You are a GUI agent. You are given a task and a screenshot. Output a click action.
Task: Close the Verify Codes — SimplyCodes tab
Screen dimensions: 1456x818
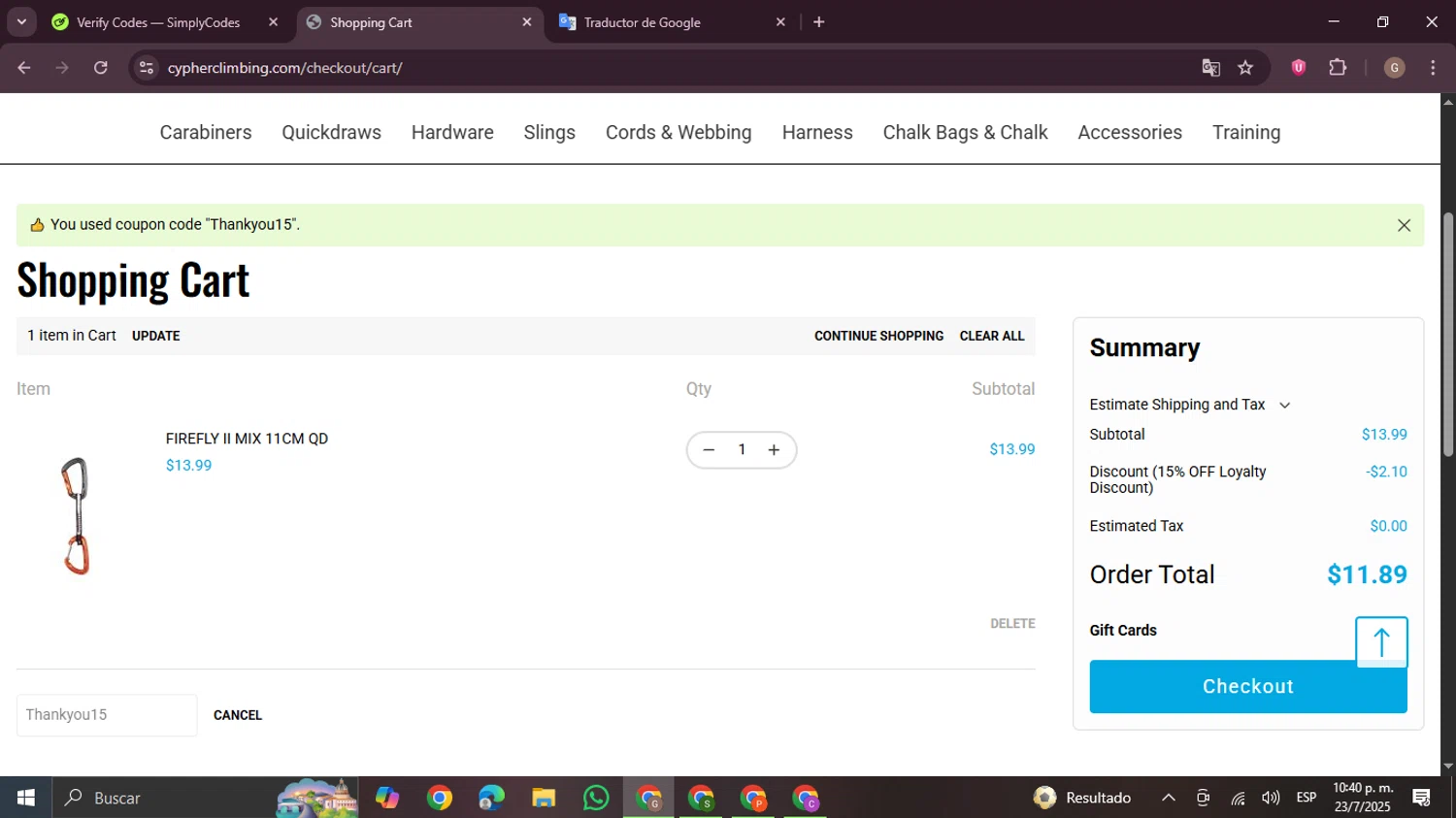(273, 22)
